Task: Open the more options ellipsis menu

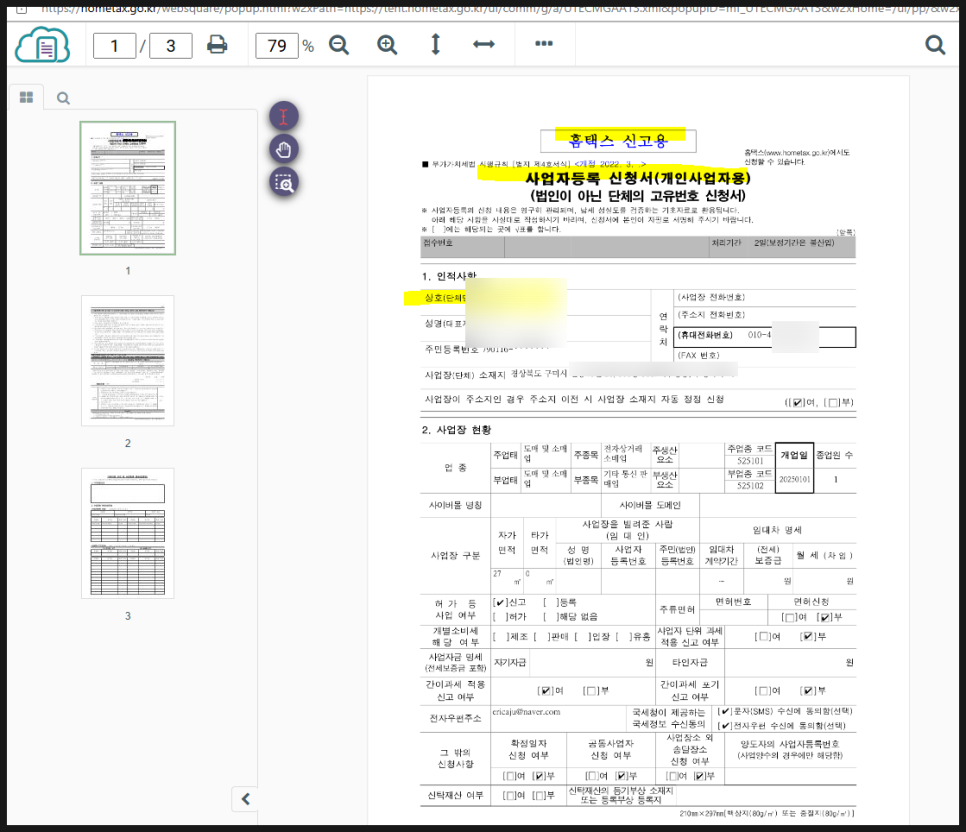Action: click(x=544, y=44)
